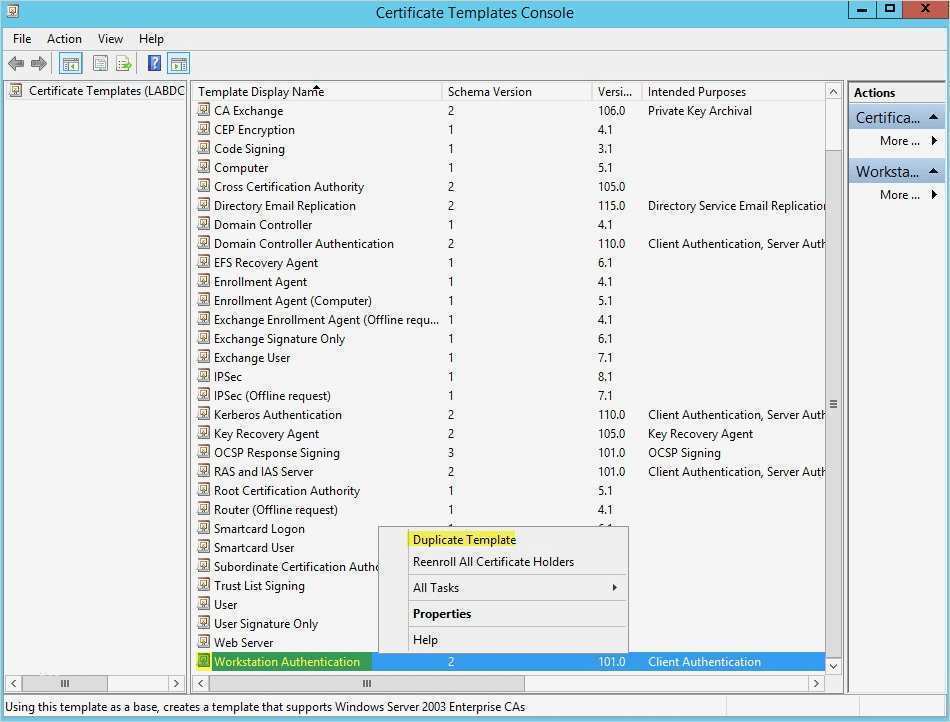Collapse the Certifica... actions section
950x722 pixels.
934,118
